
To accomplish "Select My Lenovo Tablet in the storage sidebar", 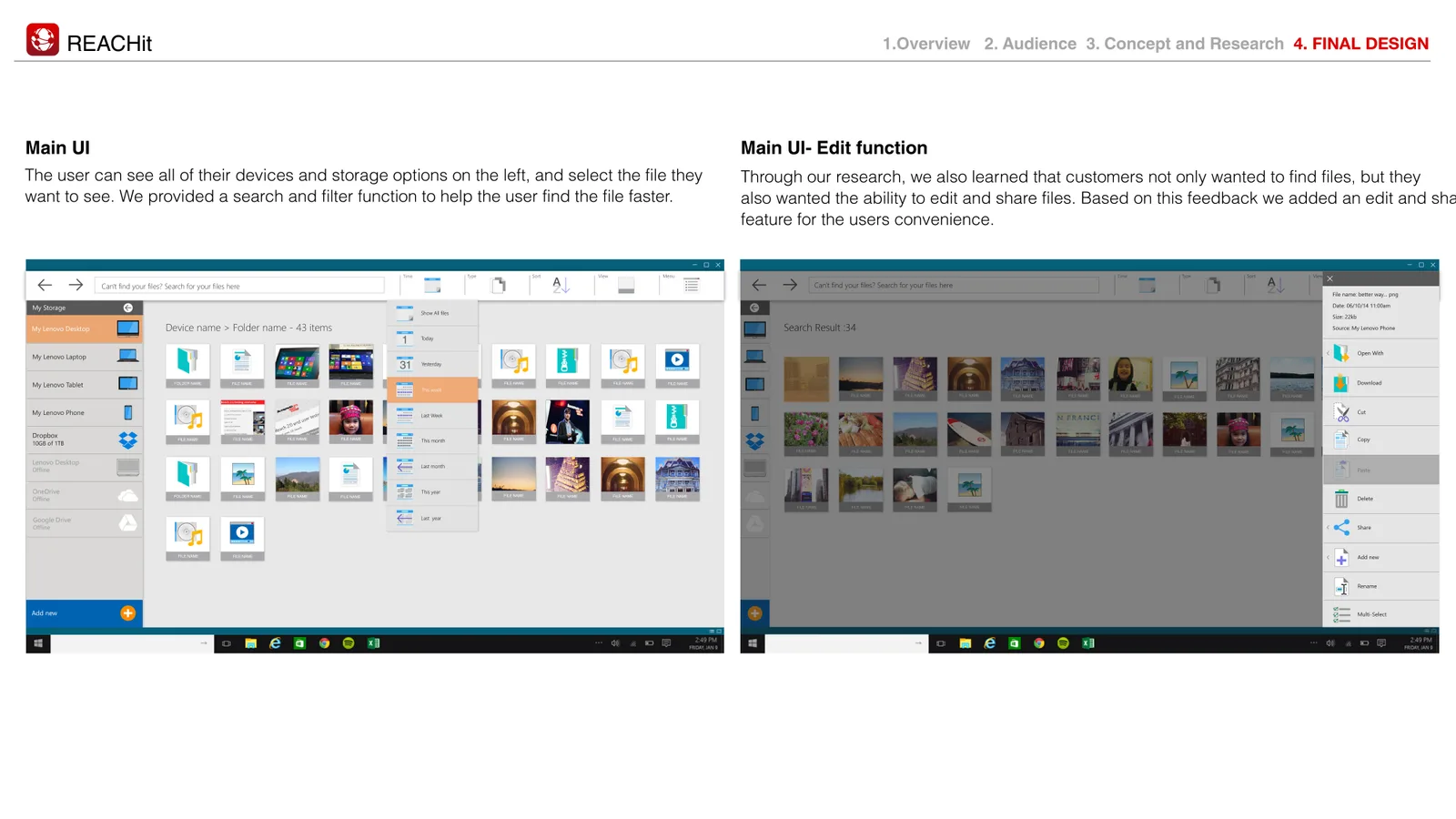I will tap(85, 384).
